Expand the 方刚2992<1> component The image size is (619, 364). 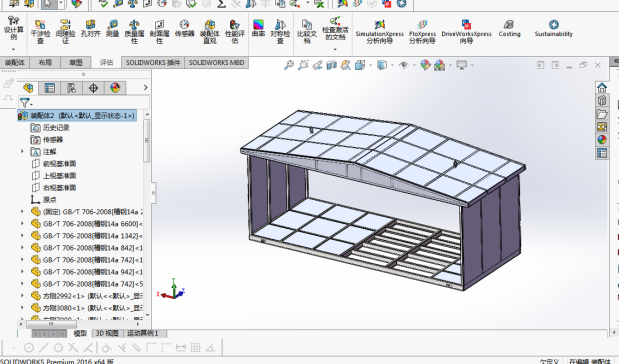point(23,296)
